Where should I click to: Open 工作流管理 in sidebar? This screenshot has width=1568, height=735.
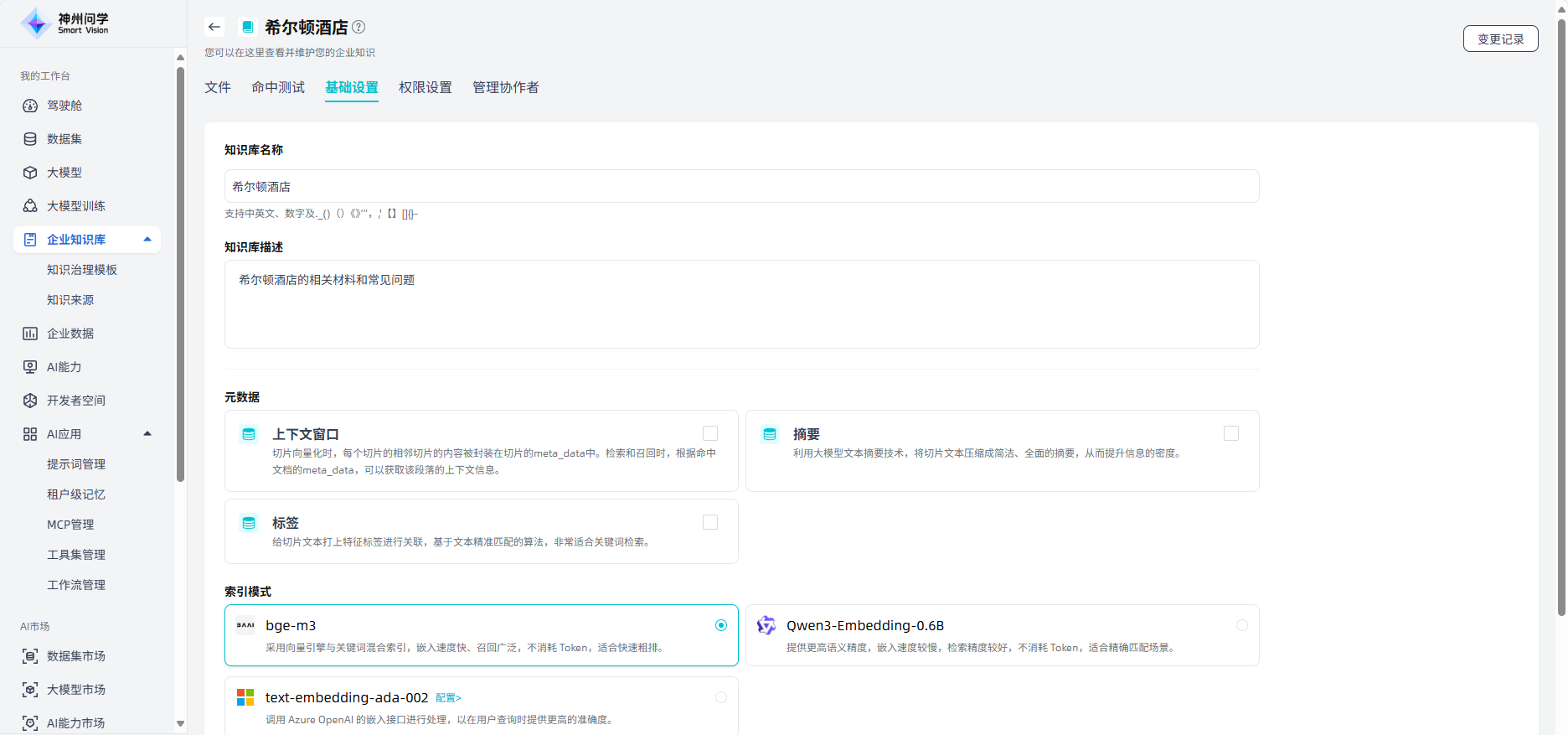pyautogui.click(x=76, y=585)
